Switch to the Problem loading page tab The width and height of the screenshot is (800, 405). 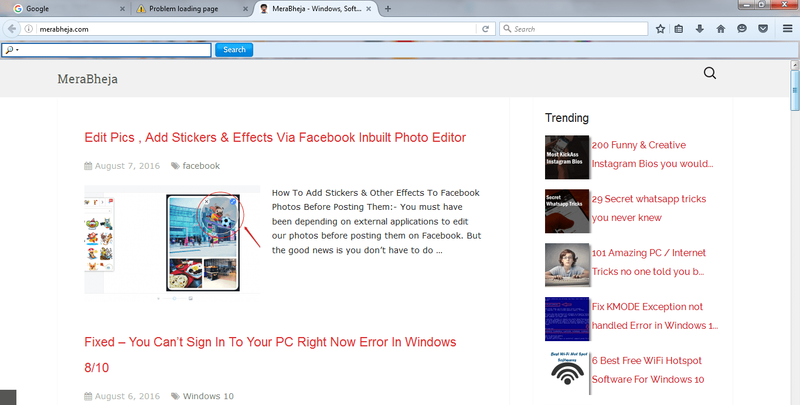tap(190, 9)
